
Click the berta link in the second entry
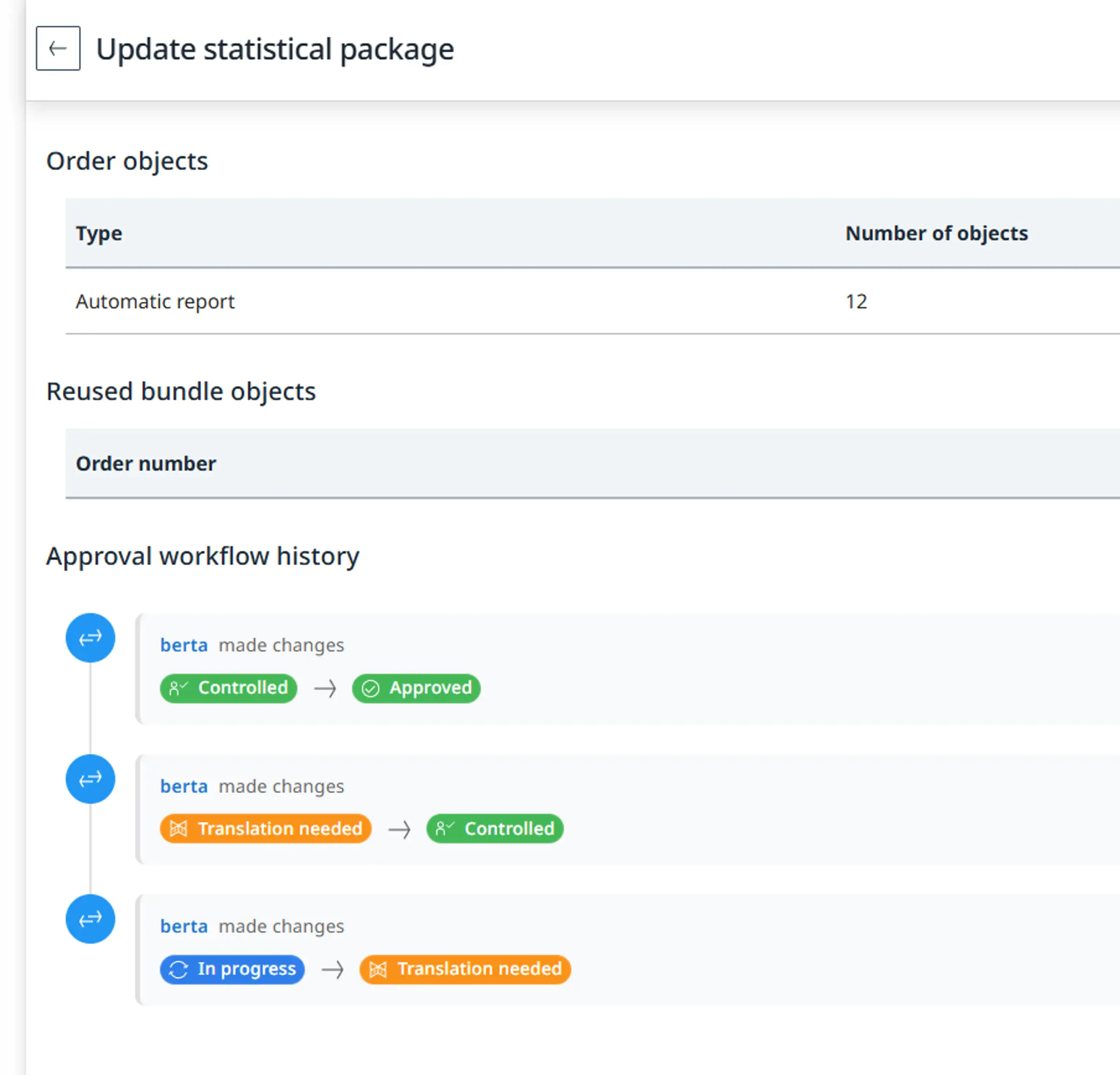point(184,786)
